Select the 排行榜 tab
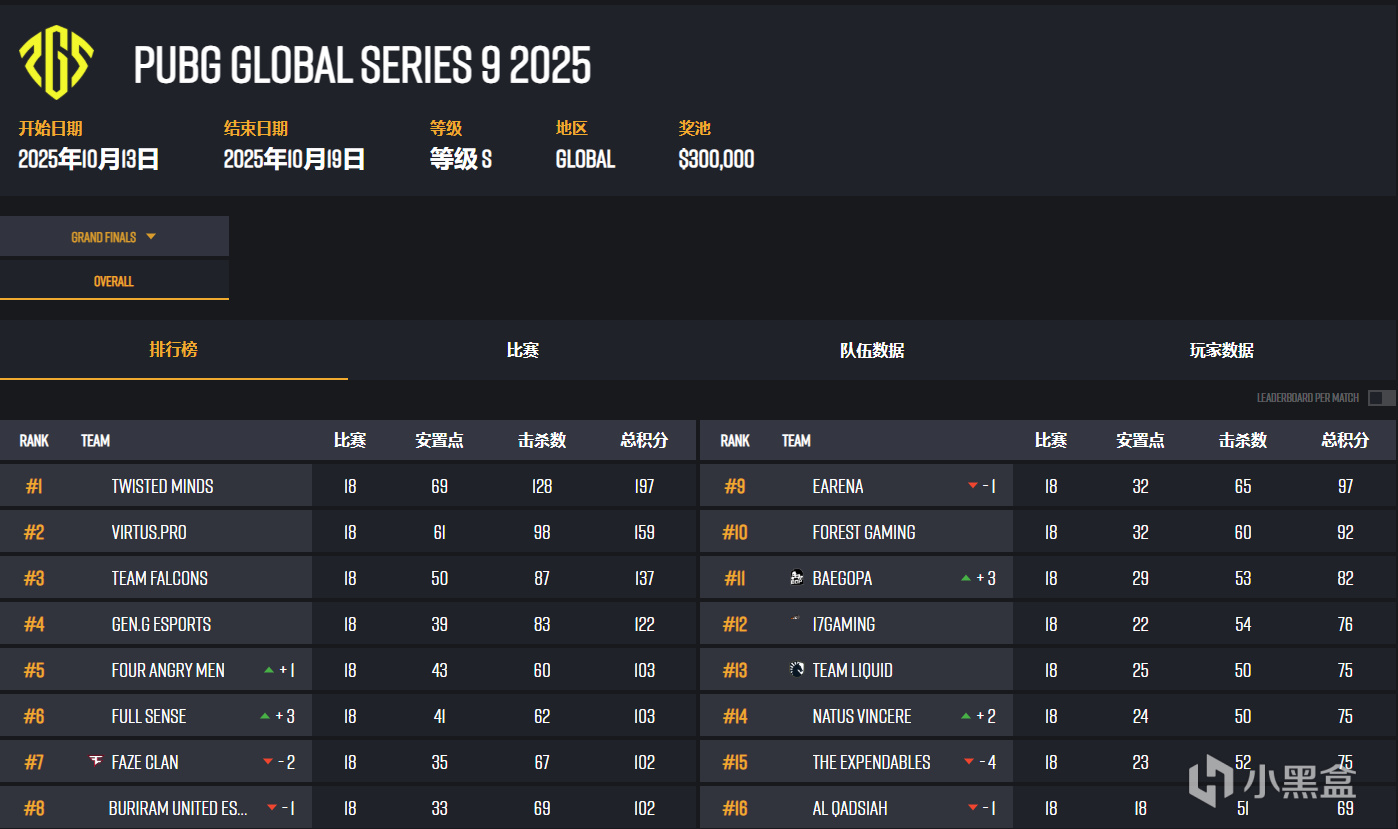 click(x=174, y=350)
